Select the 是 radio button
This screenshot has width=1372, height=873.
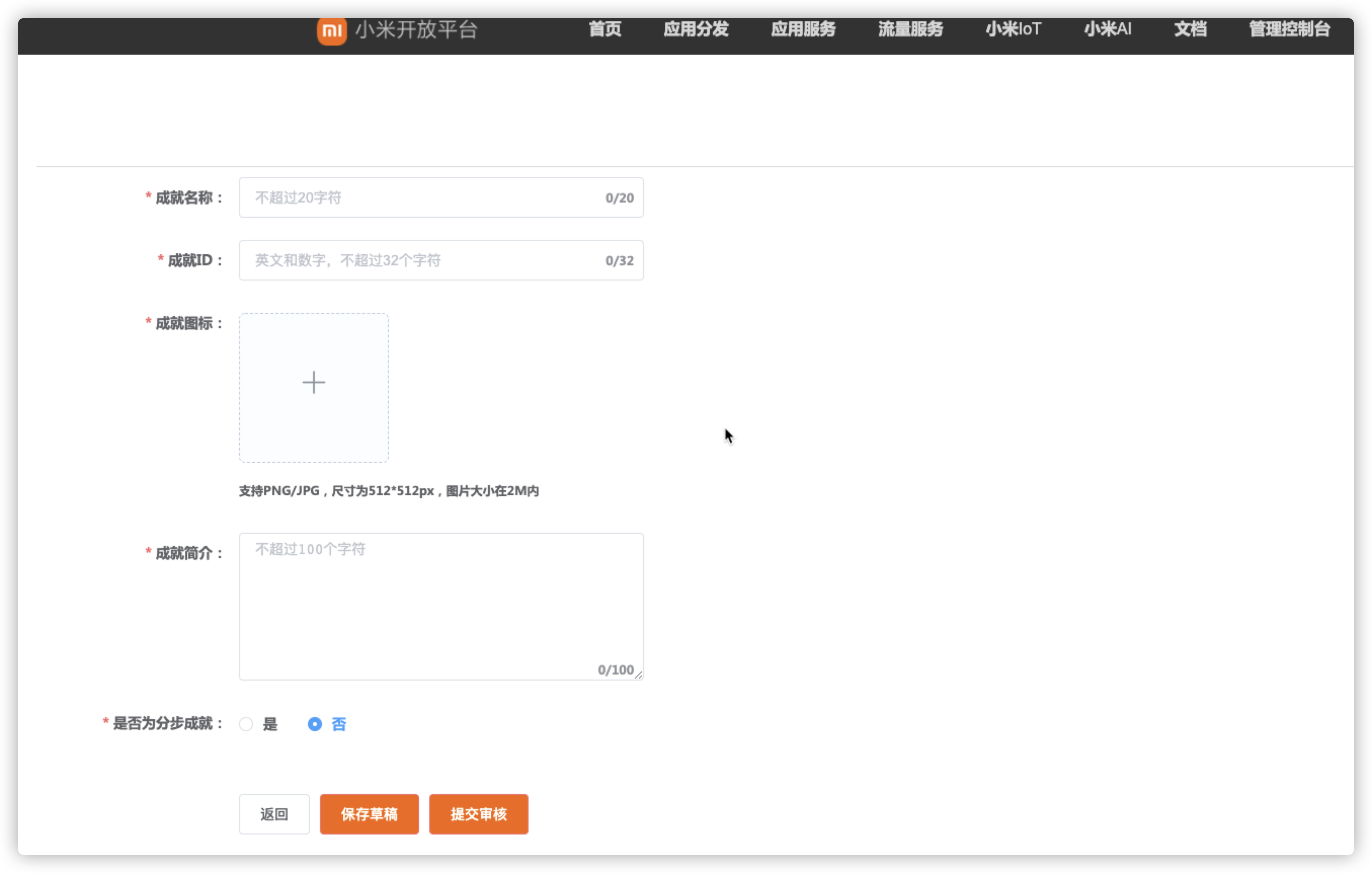pyautogui.click(x=246, y=724)
